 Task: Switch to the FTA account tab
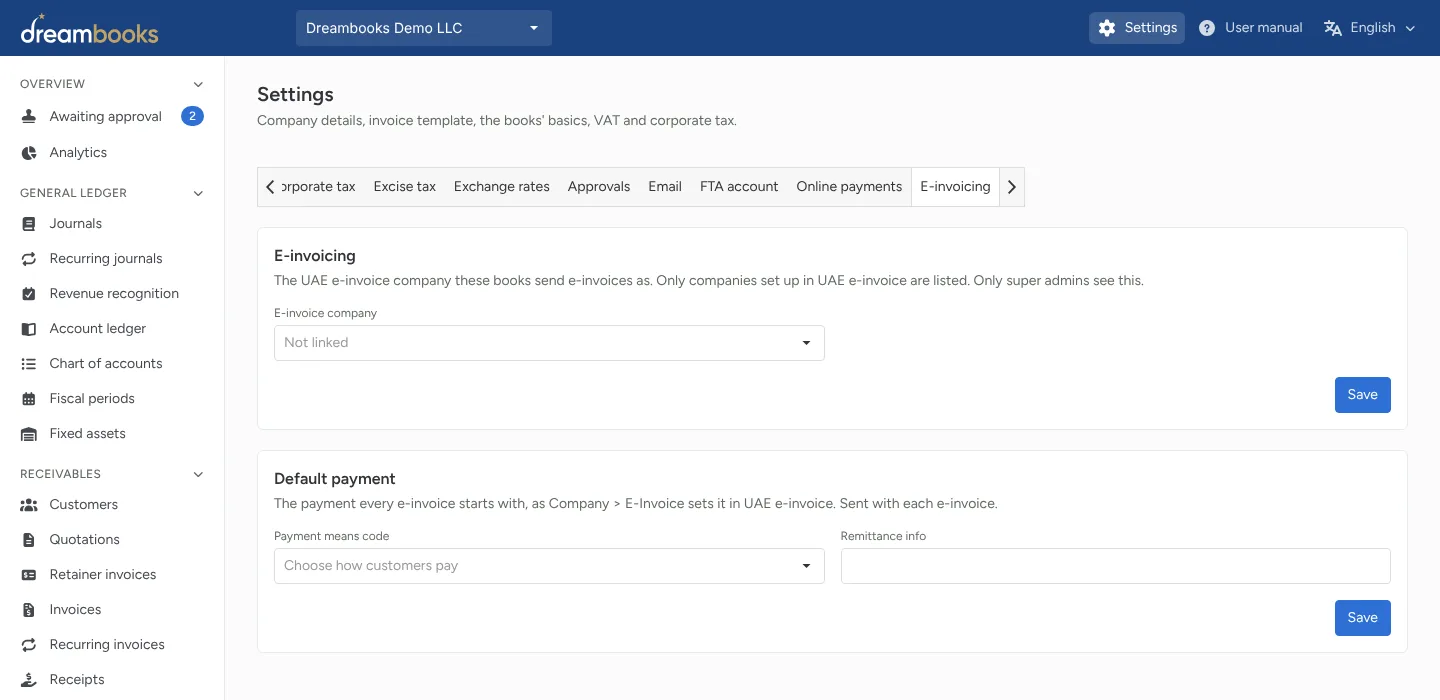pyautogui.click(x=739, y=187)
